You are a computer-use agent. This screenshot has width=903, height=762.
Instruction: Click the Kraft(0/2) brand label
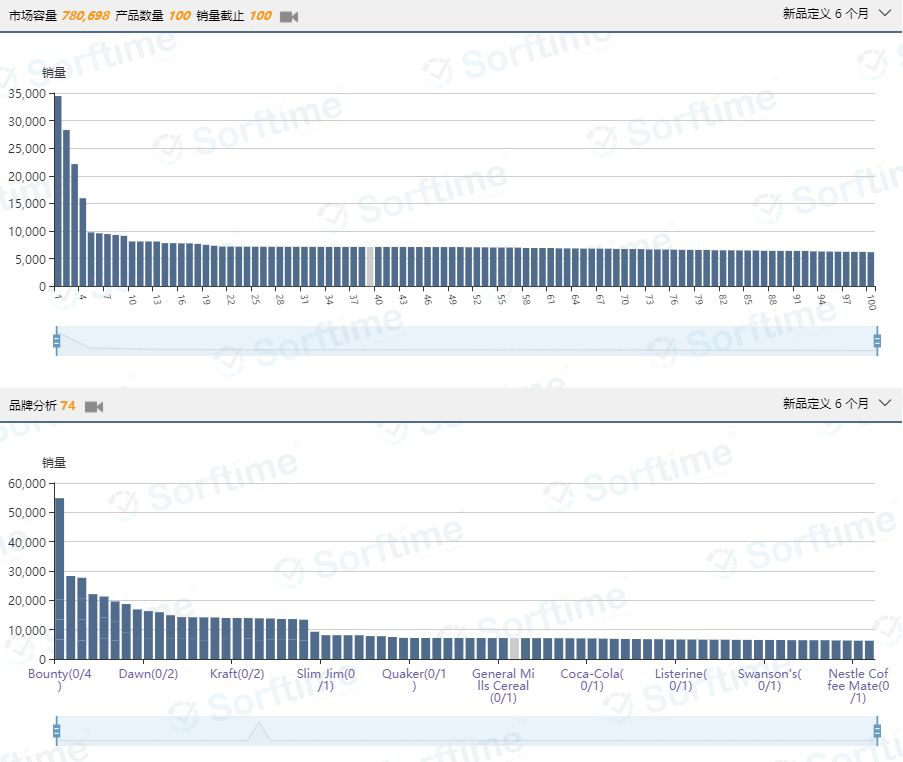237,674
